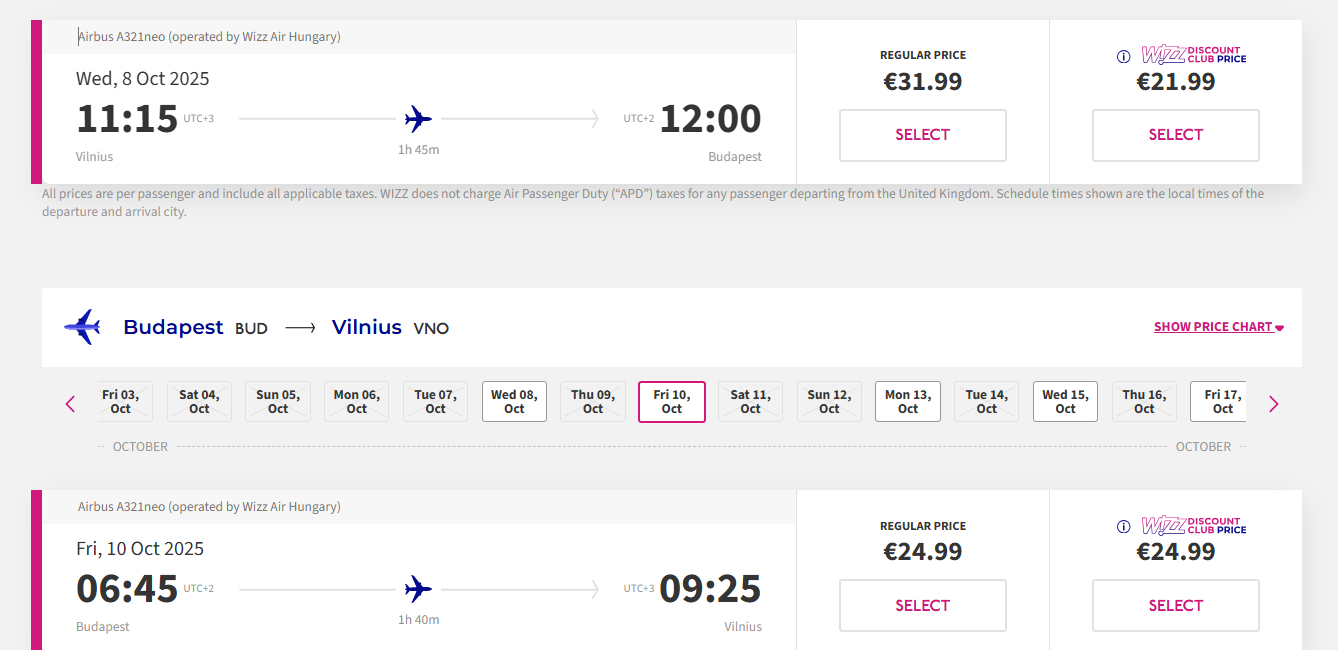Select the €24.99 Discount Club fare to Vilnius

coord(1175,605)
